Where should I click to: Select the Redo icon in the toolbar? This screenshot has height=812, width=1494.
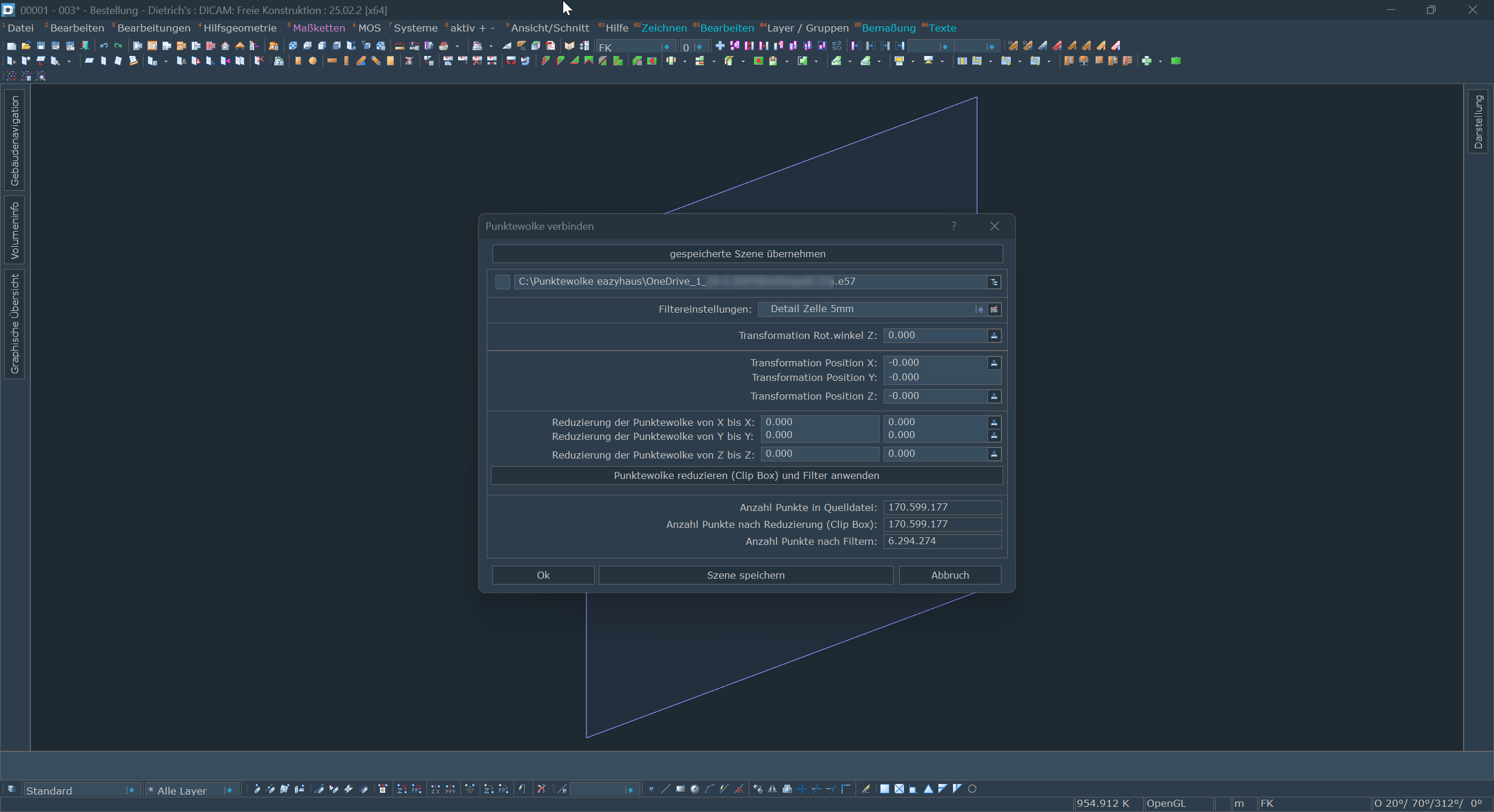click(x=118, y=46)
